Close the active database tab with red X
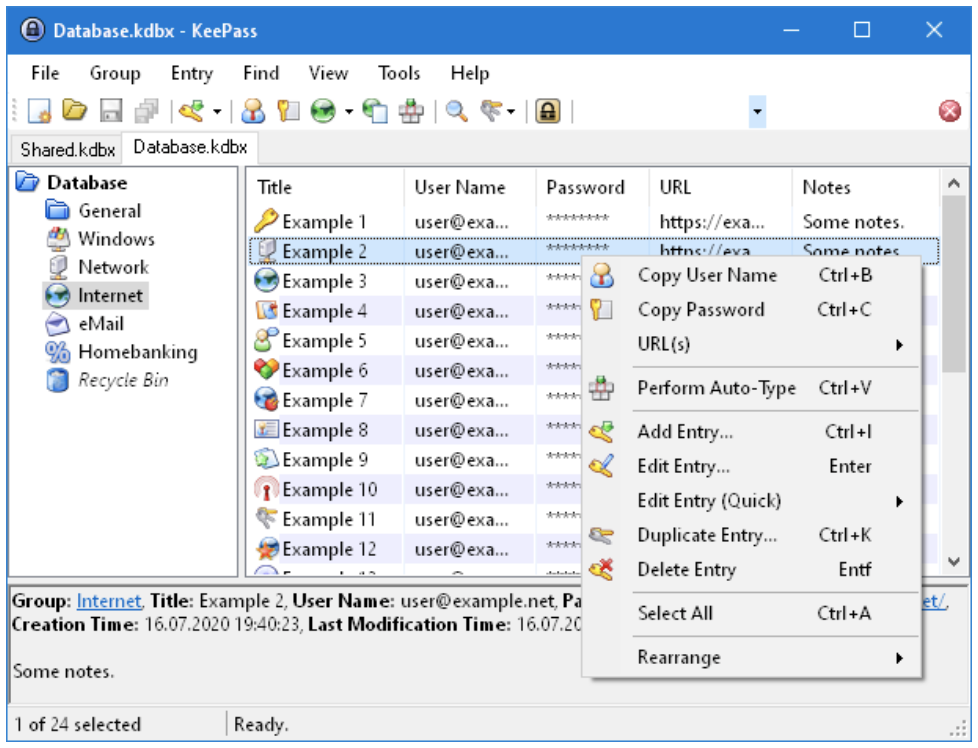The width and height of the screenshot is (978, 748). [x=950, y=111]
